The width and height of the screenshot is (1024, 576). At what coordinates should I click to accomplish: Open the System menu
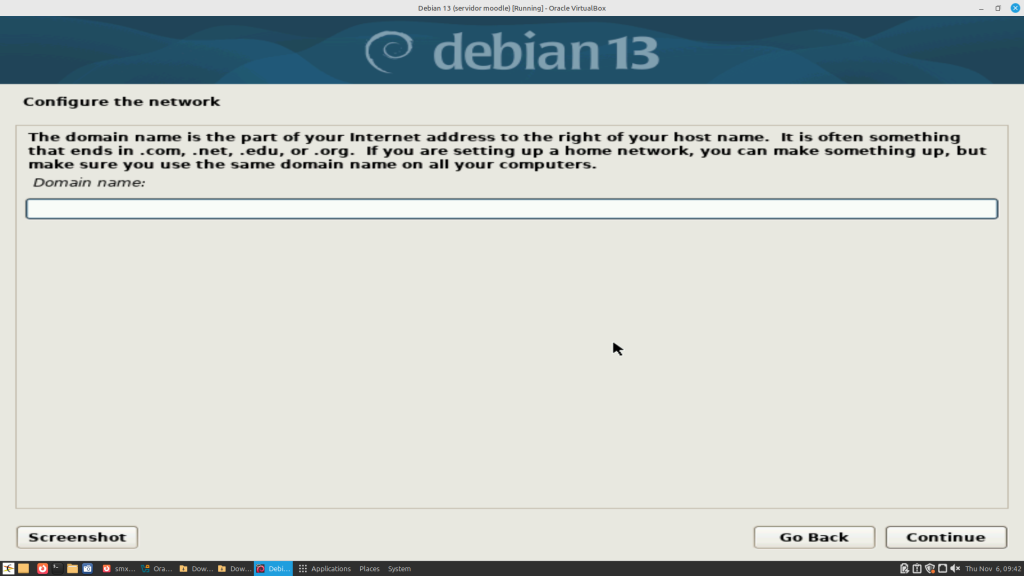399,568
